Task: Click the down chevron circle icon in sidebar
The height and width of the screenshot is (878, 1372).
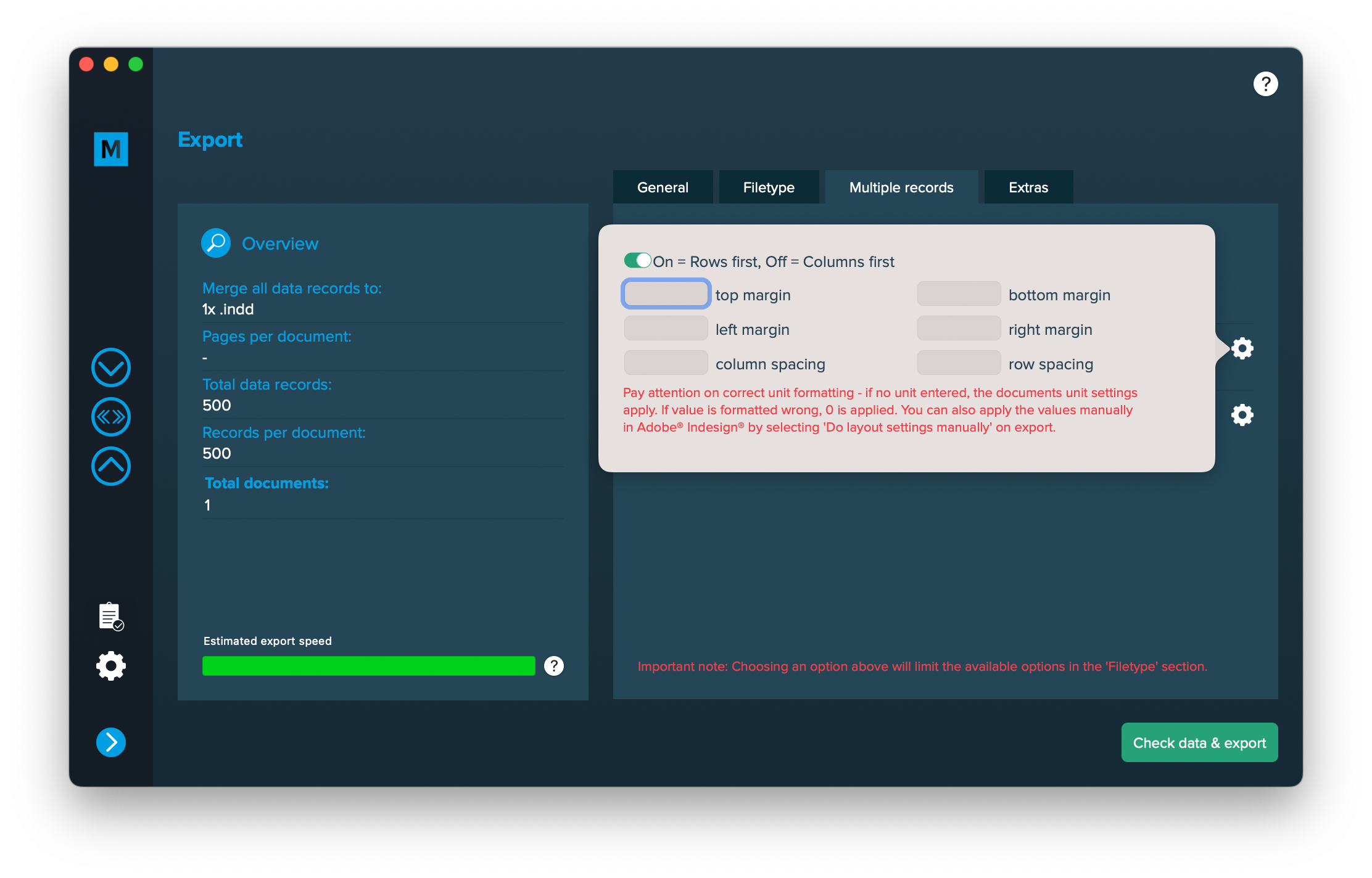Action: (111, 367)
